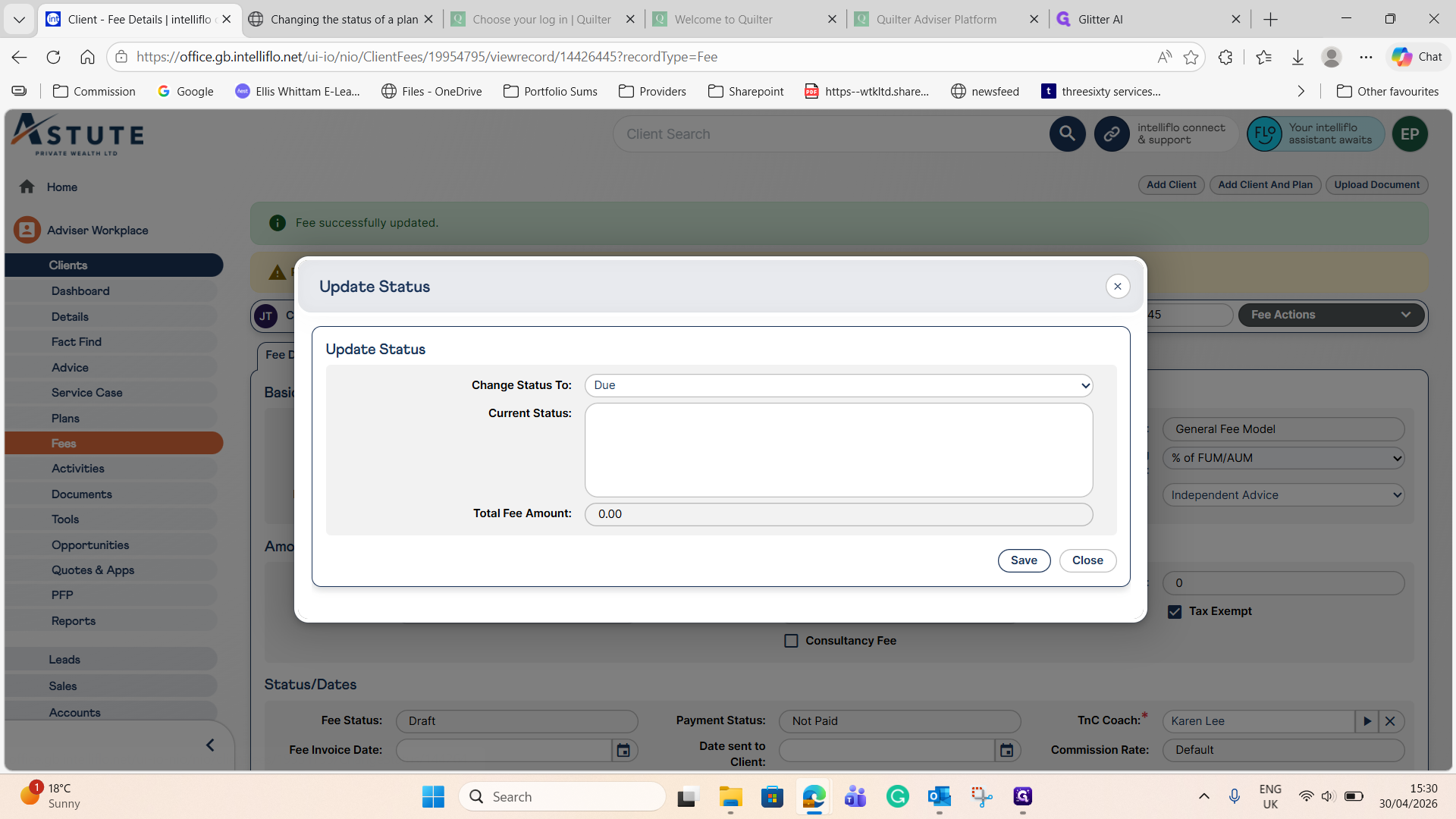Screen dimensions: 1456x819
Task: Open Windows Start menu
Action: coord(433,796)
